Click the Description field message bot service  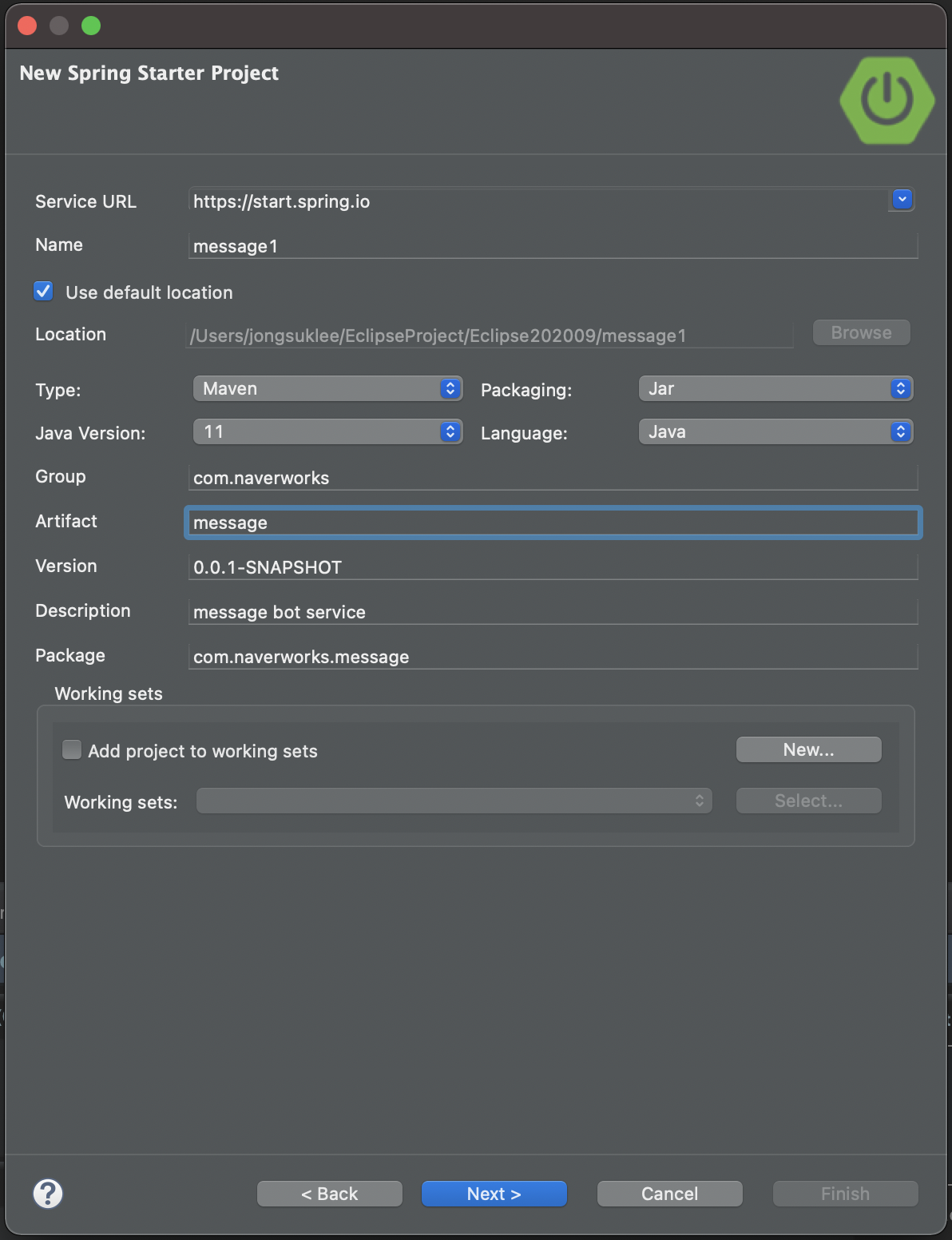pyautogui.click(x=553, y=612)
